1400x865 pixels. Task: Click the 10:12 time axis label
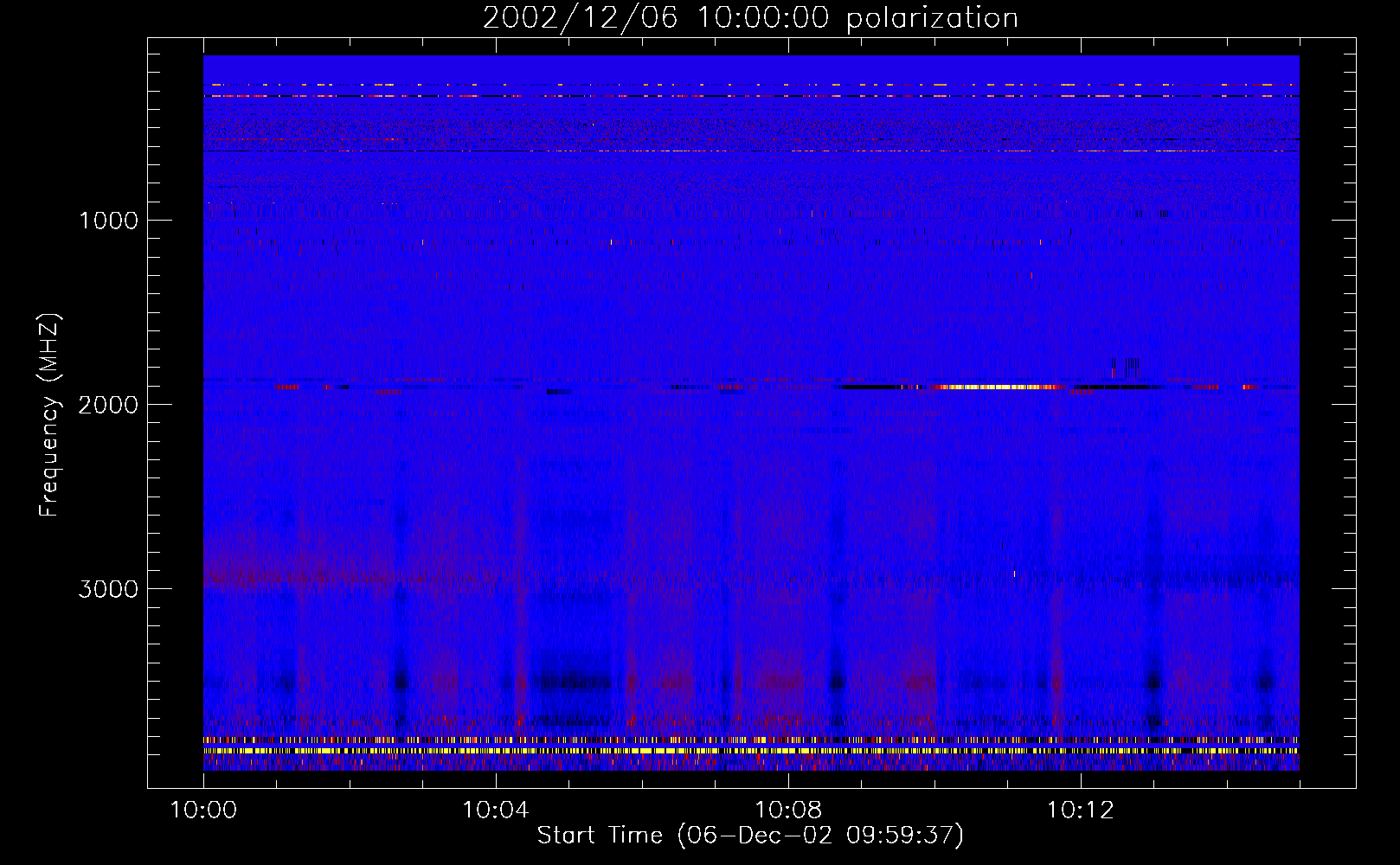point(1080,811)
